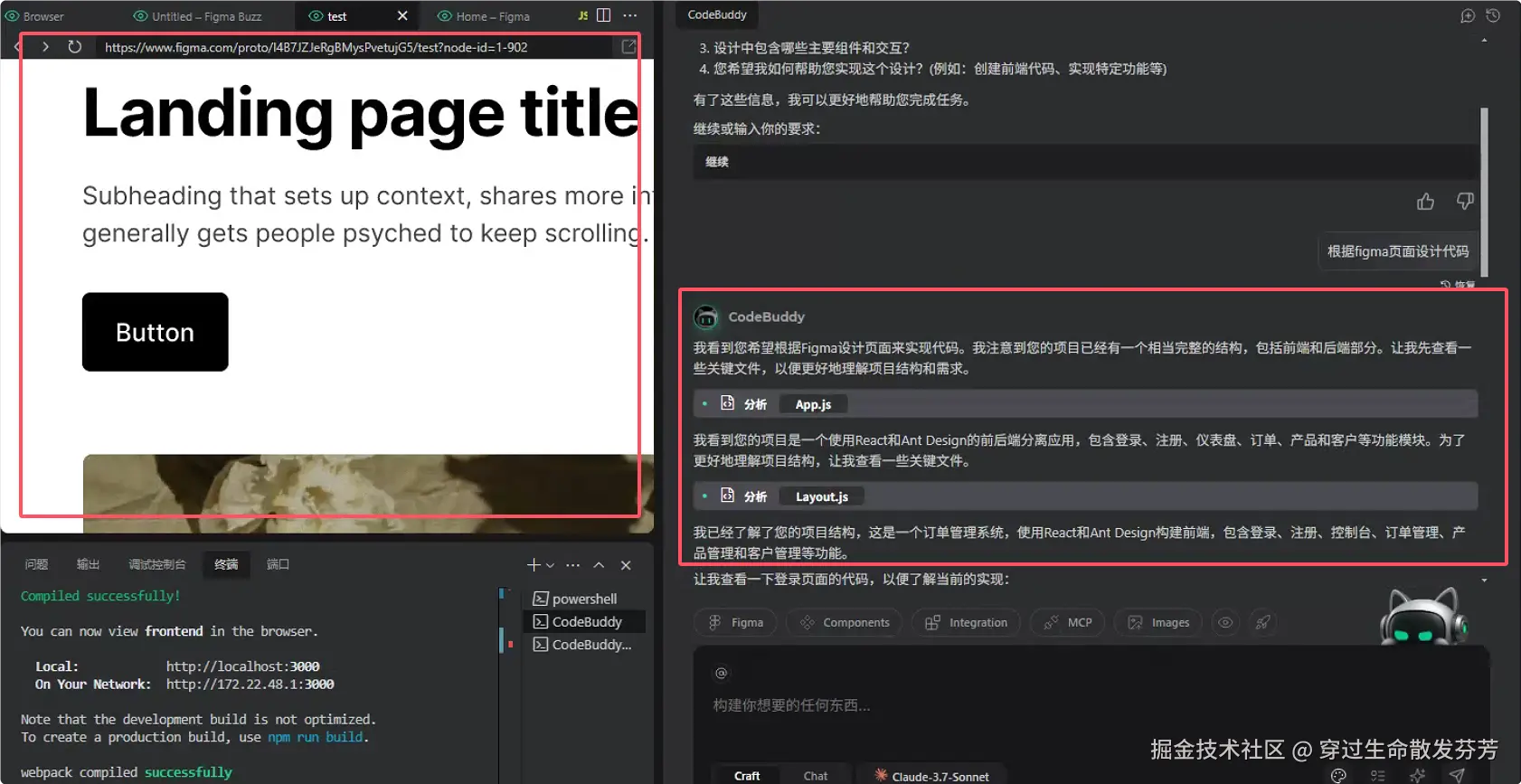Go forward in the embedded browser
The width and height of the screenshot is (1521, 784).
tap(45, 47)
